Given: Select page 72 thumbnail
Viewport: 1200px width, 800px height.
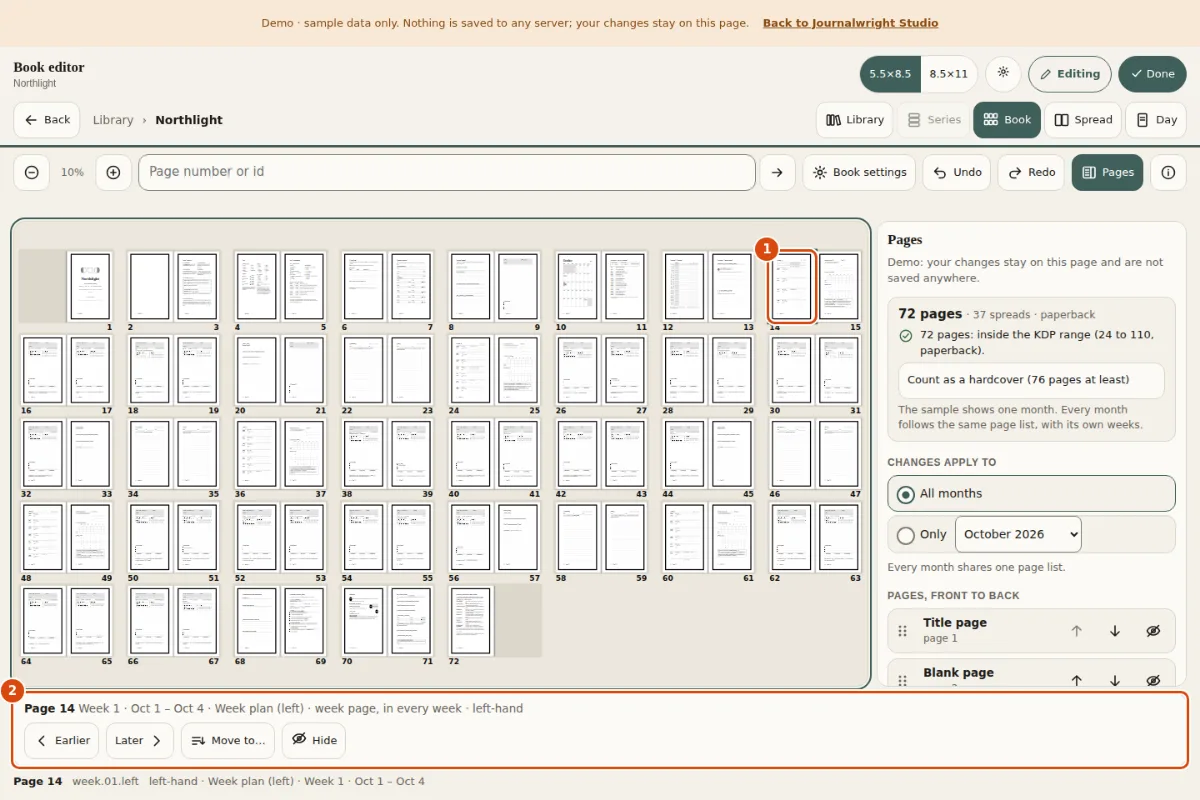Looking at the screenshot, I should coord(471,621).
